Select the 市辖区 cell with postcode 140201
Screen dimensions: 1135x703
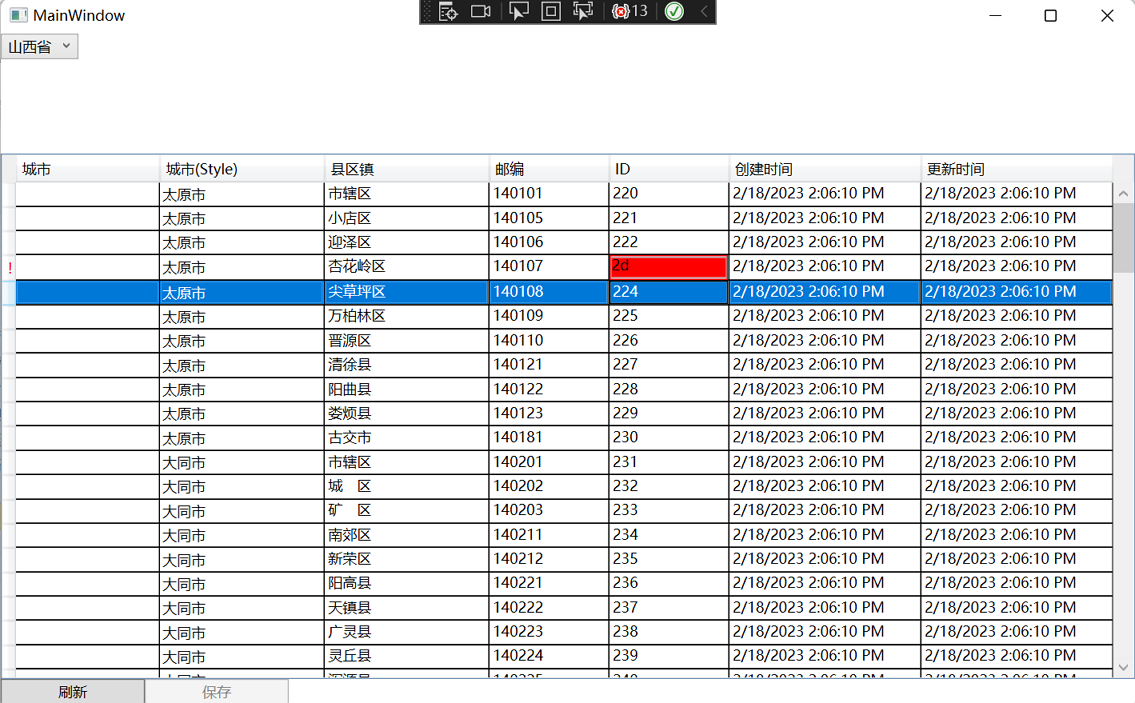[x=406, y=462]
